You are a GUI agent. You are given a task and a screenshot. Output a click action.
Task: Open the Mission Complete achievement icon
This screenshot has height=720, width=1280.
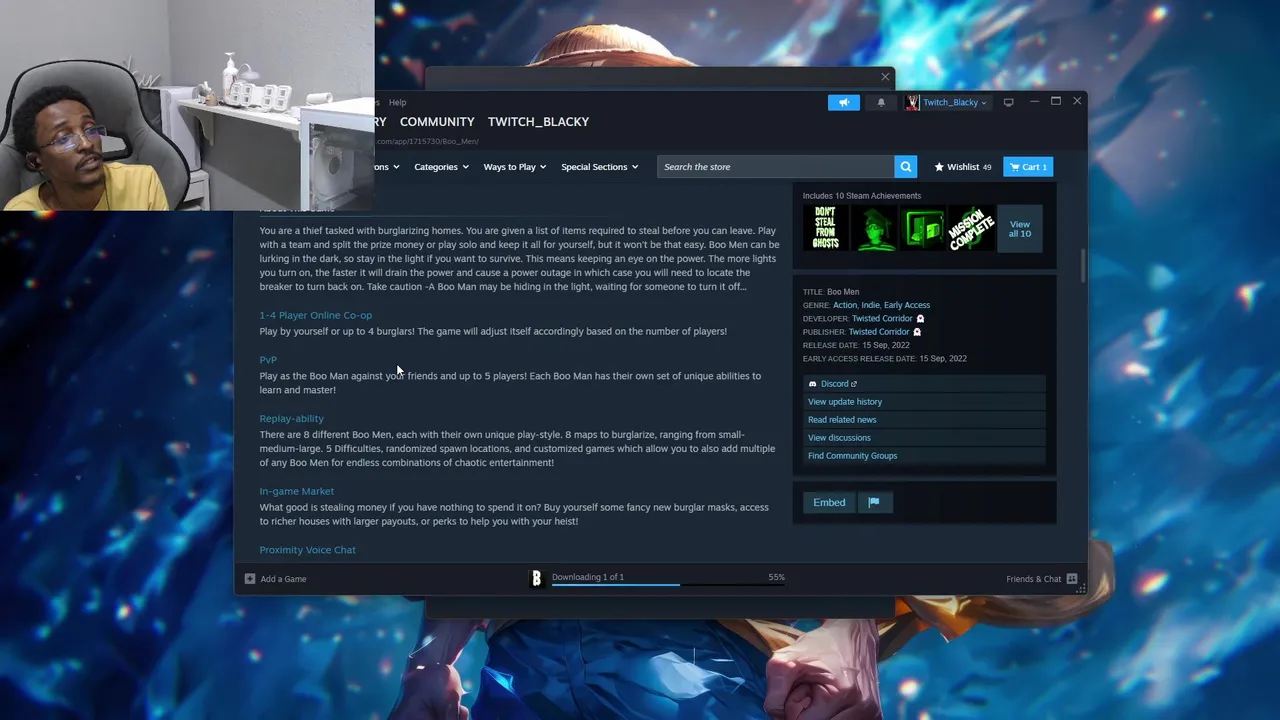972,228
